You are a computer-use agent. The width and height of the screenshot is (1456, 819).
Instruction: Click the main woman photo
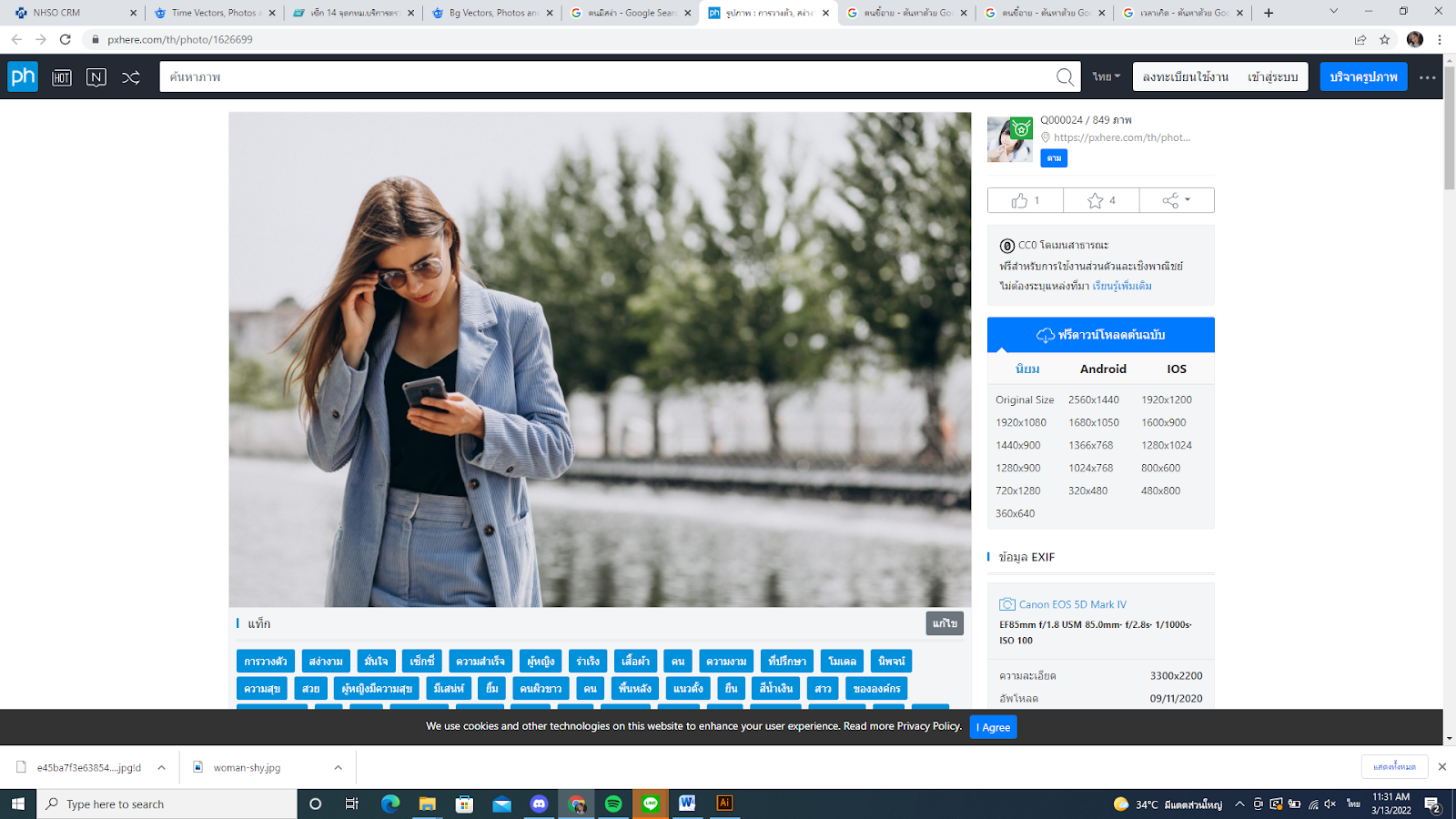click(x=600, y=359)
